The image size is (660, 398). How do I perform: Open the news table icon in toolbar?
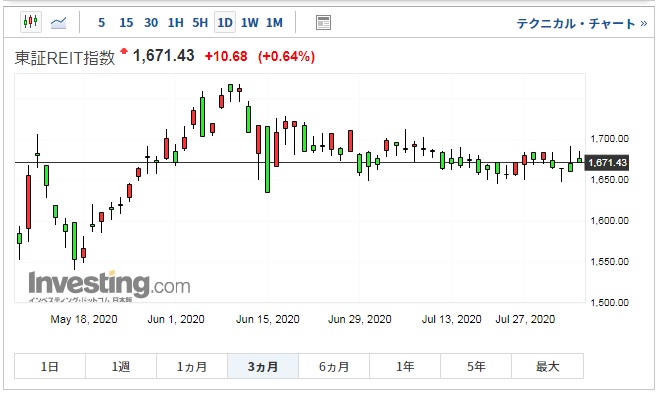click(323, 23)
